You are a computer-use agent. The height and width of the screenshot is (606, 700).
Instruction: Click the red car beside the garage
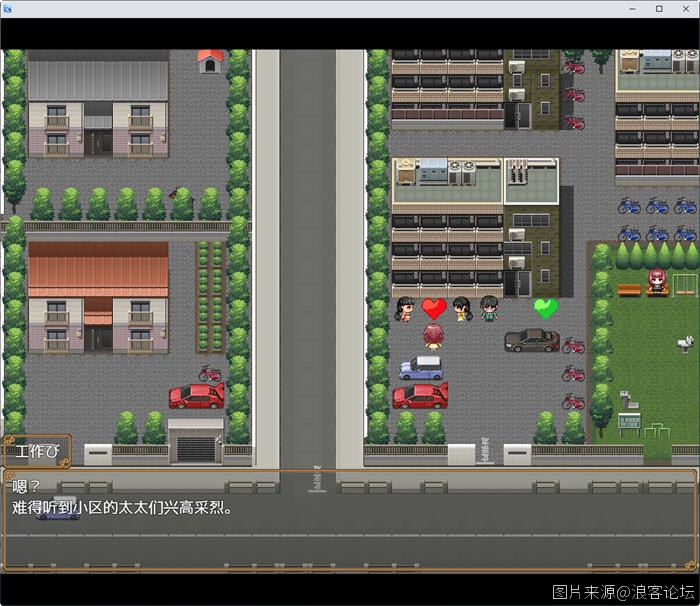click(196, 396)
